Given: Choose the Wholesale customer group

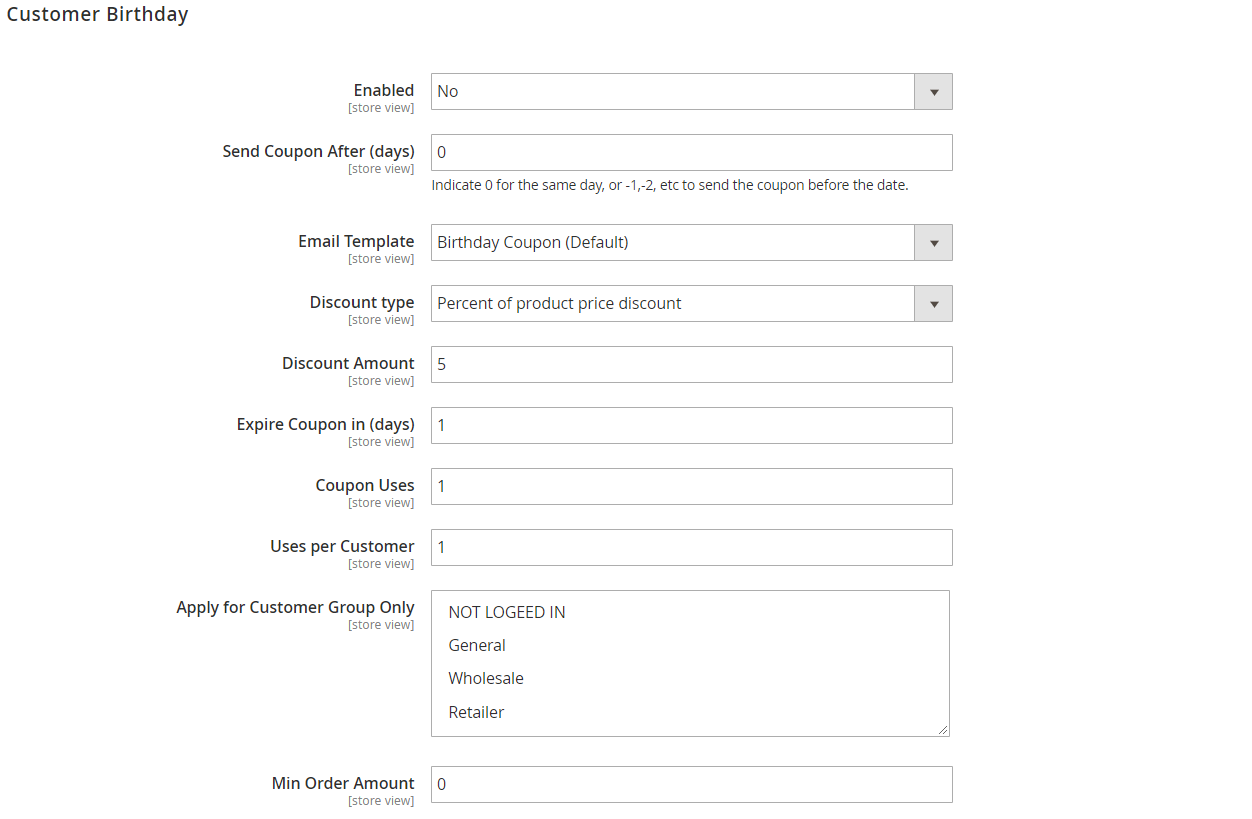Looking at the screenshot, I should pyautogui.click(x=690, y=678).
